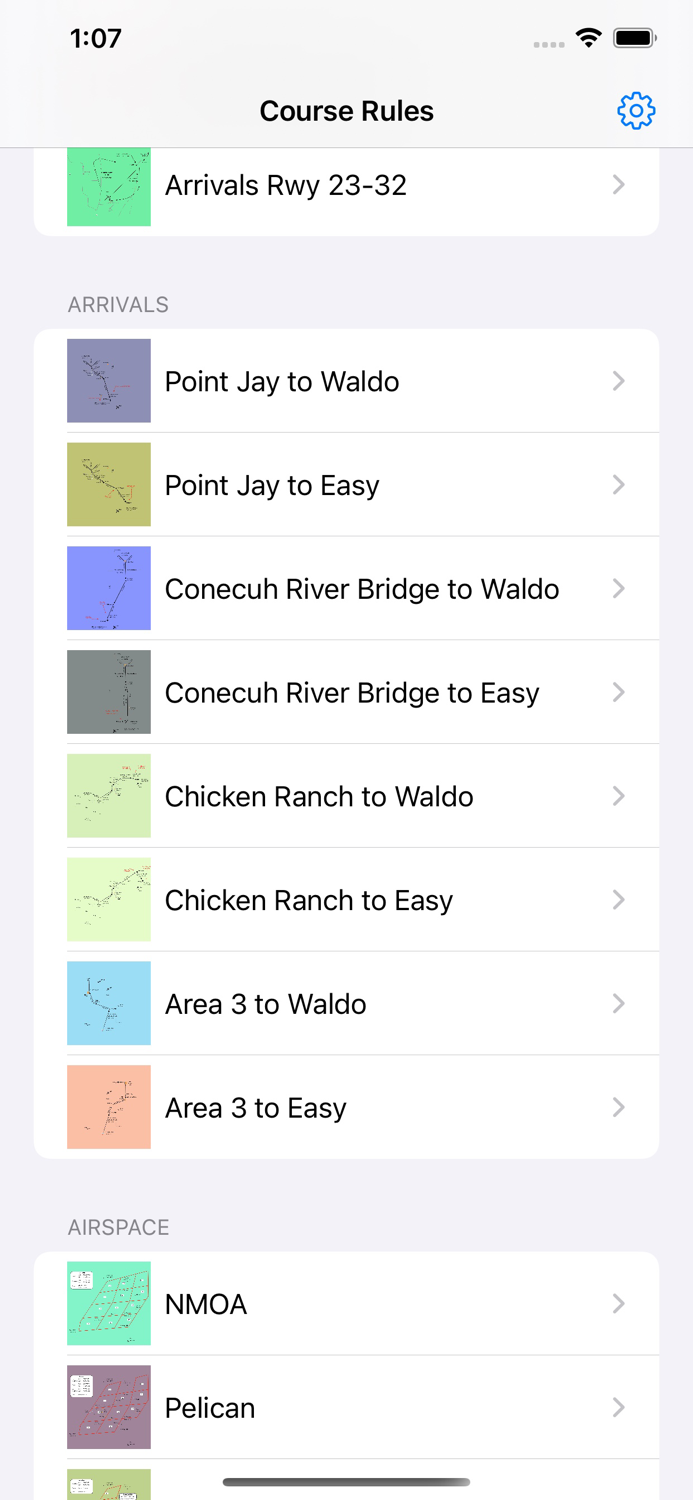Tap the Pelican airspace map thumbnail
693x1500 pixels.
point(109,1408)
